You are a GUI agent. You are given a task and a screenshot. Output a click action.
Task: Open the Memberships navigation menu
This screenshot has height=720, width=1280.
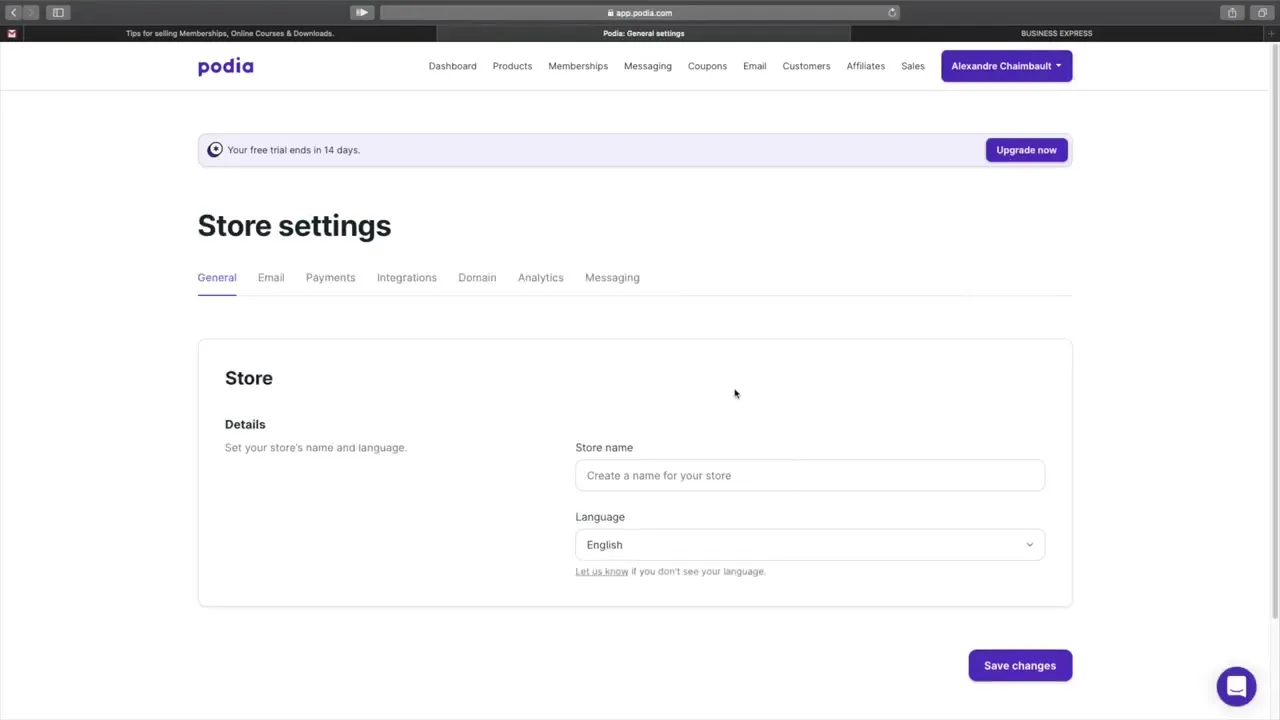pyautogui.click(x=577, y=65)
